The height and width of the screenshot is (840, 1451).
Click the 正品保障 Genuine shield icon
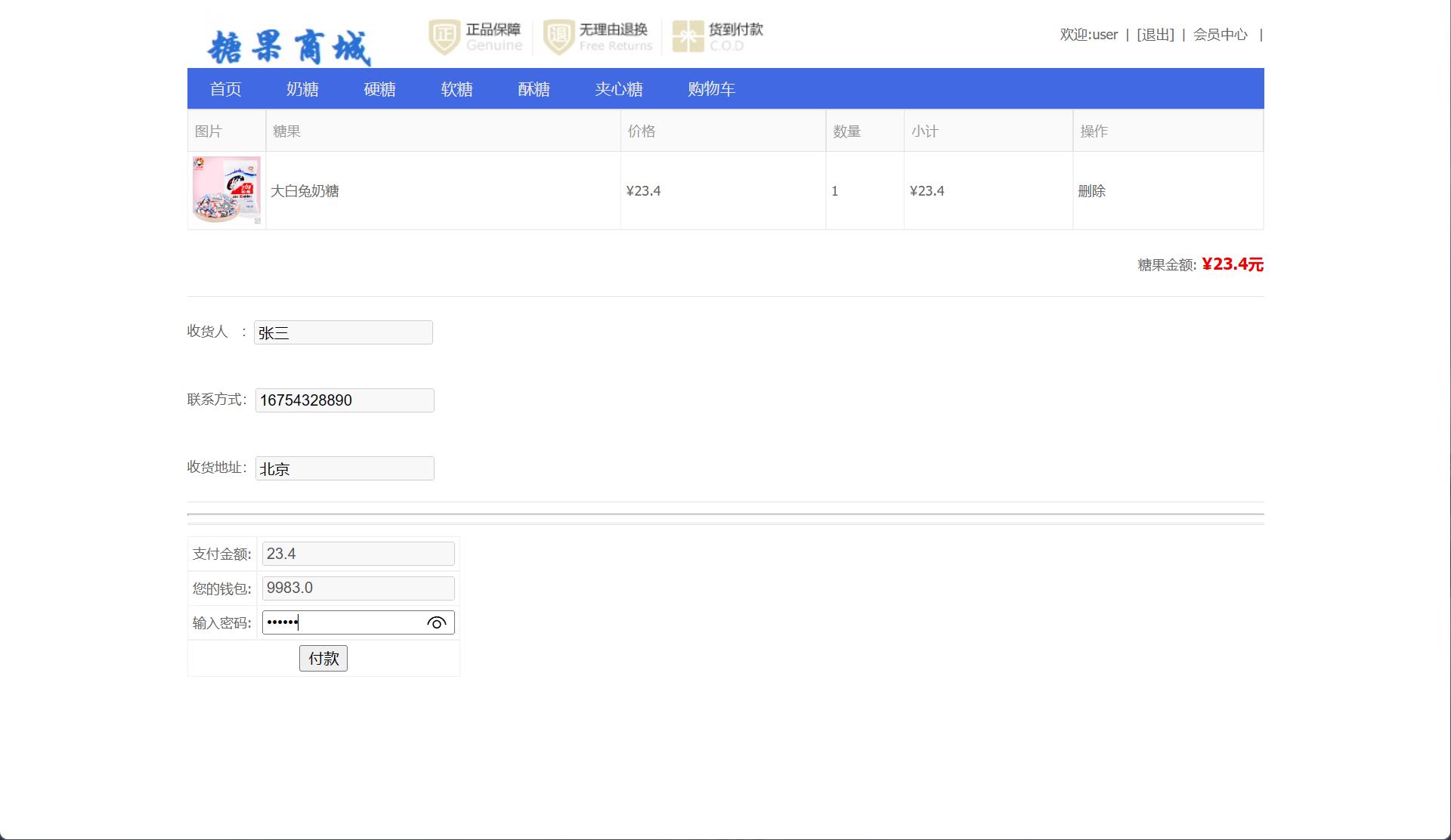(x=444, y=36)
